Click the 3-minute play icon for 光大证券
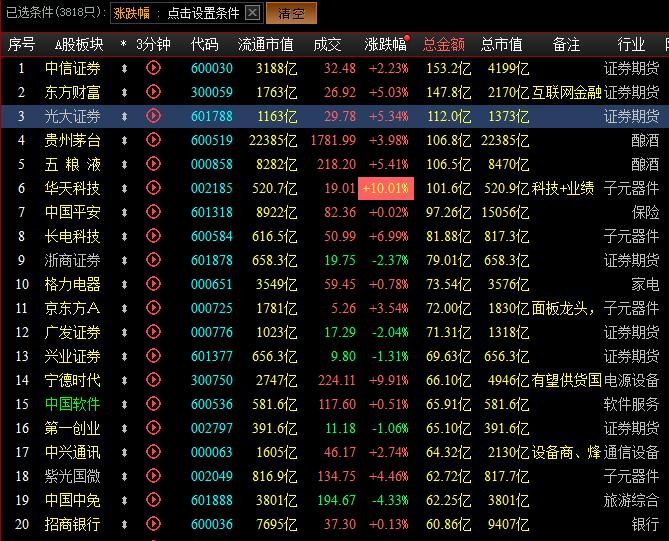Image resolution: width=669 pixels, height=541 pixels. 153,116
